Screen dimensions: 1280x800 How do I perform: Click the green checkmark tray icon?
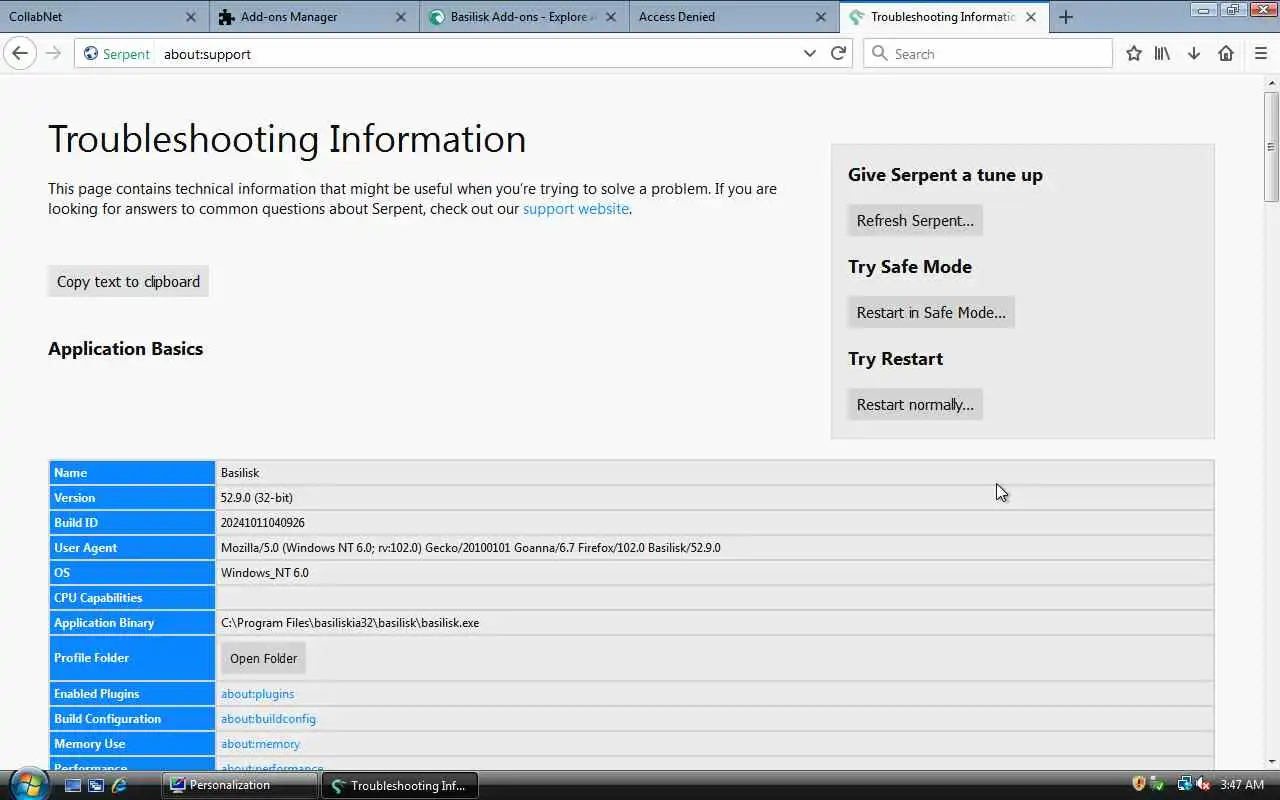[1157, 784]
